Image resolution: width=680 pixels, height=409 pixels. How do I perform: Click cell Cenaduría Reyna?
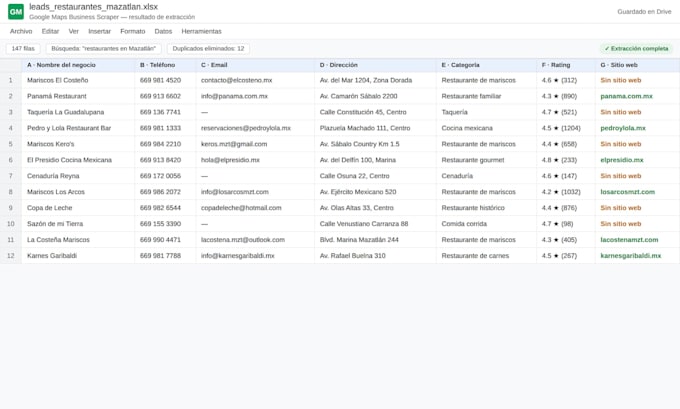pyautogui.click(x=78, y=176)
